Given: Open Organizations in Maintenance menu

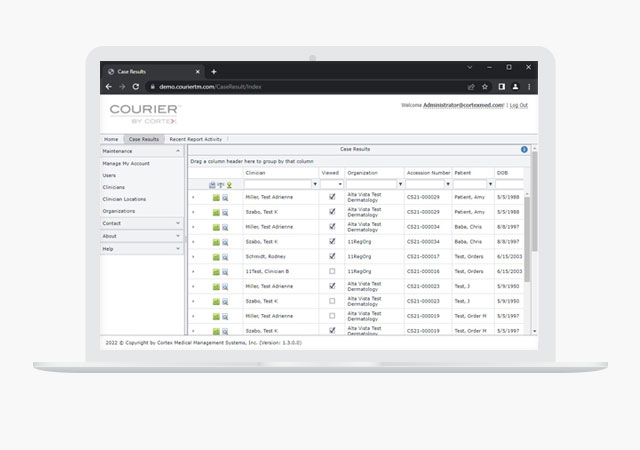Looking at the screenshot, I should (119, 211).
